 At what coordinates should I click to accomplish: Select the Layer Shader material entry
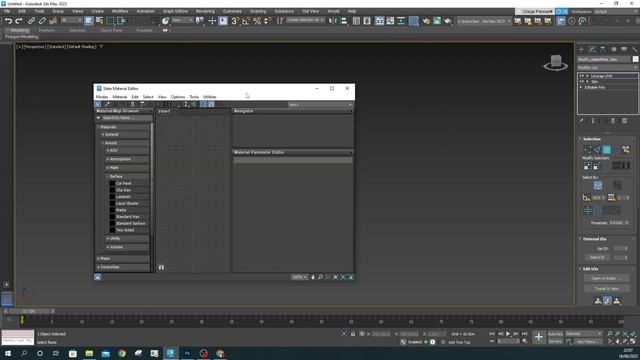pyautogui.click(x=127, y=203)
